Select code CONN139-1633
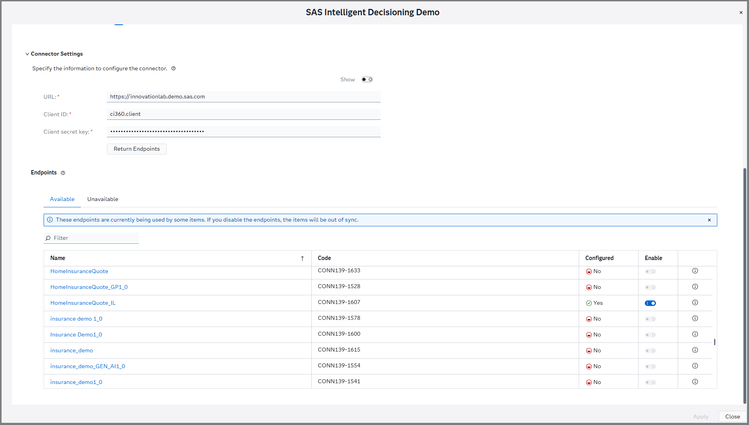Image resolution: width=749 pixels, height=425 pixels. [339, 271]
